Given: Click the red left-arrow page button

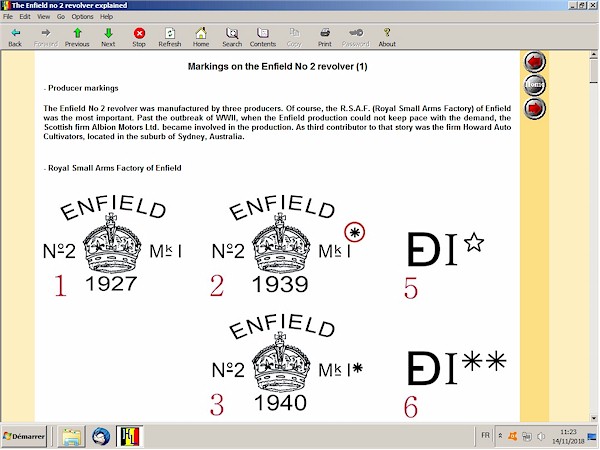Looking at the screenshot, I should 535,61.
